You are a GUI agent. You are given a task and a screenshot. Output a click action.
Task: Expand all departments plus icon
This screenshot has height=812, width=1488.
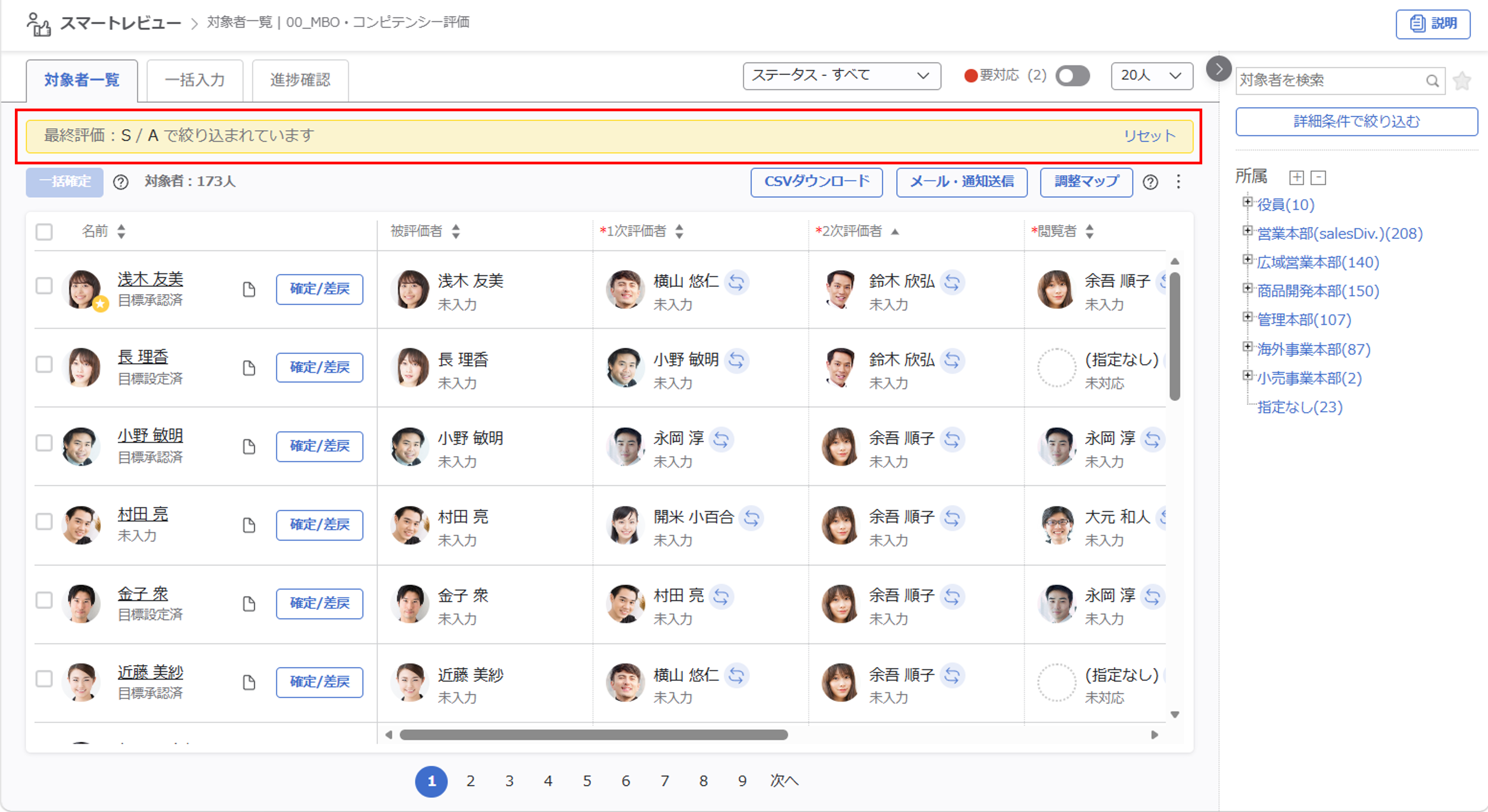pos(1296,177)
